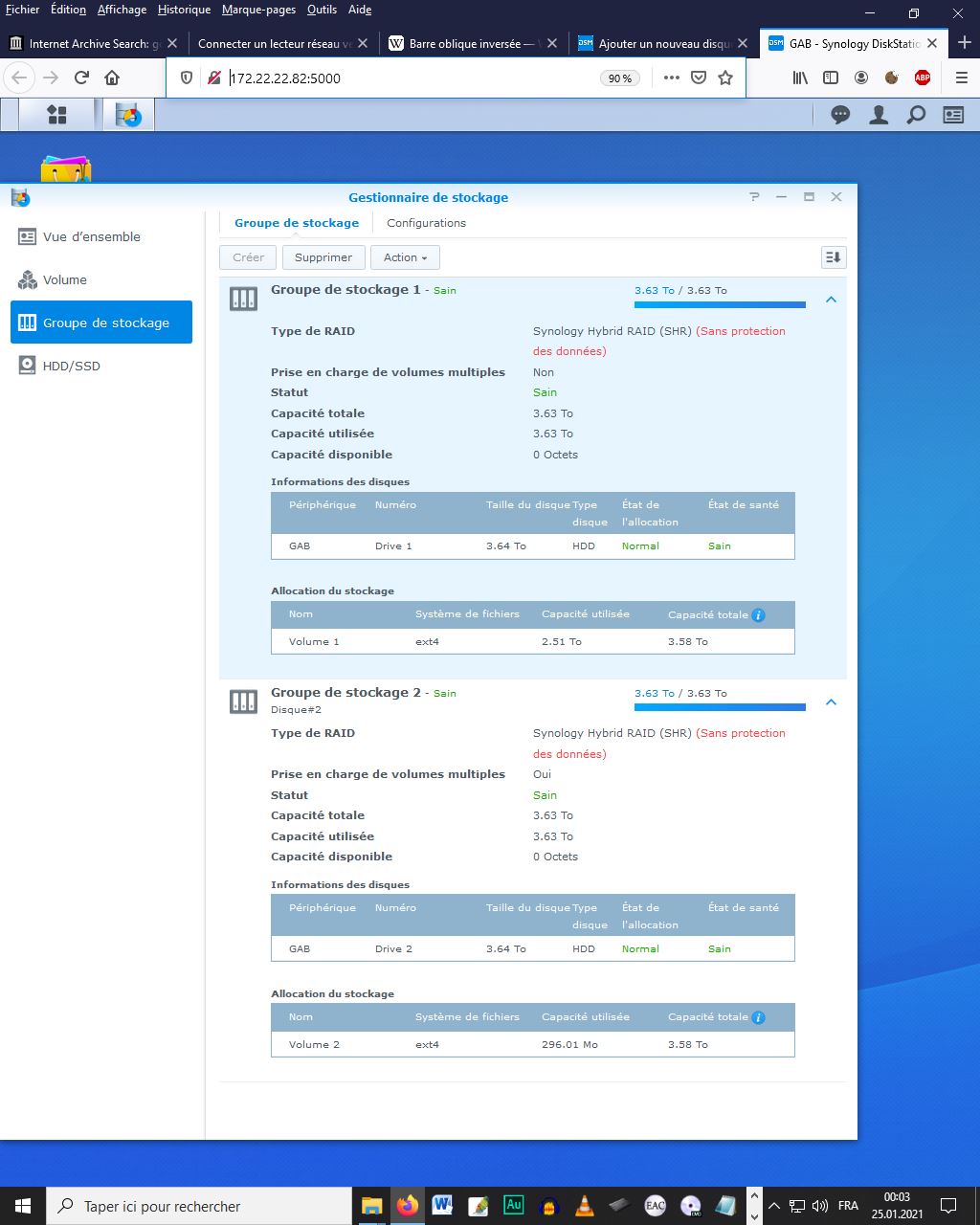The image size is (980, 1225).
Task: Open HDD/SSD in the sidebar
Action: (x=71, y=366)
